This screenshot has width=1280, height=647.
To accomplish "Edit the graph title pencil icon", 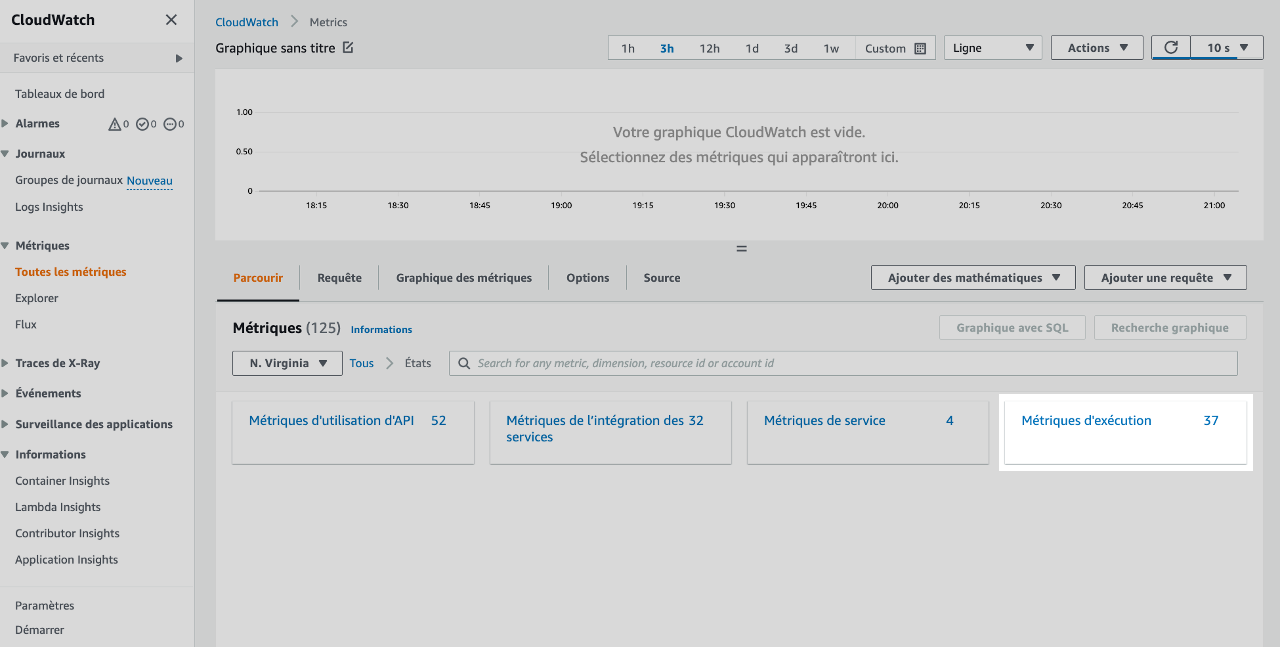I will coord(348,47).
